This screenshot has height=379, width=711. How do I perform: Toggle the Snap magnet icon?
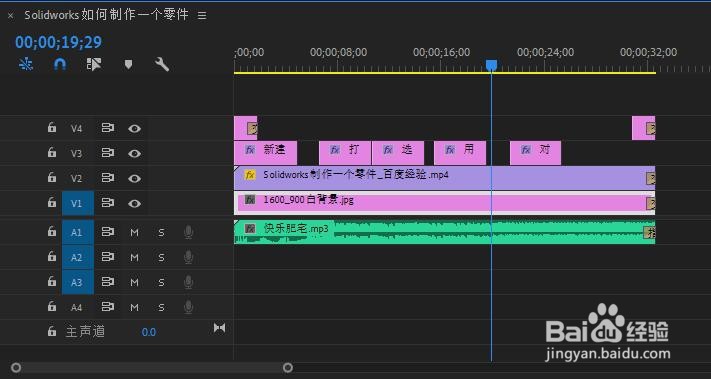click(x=60, y=65)
